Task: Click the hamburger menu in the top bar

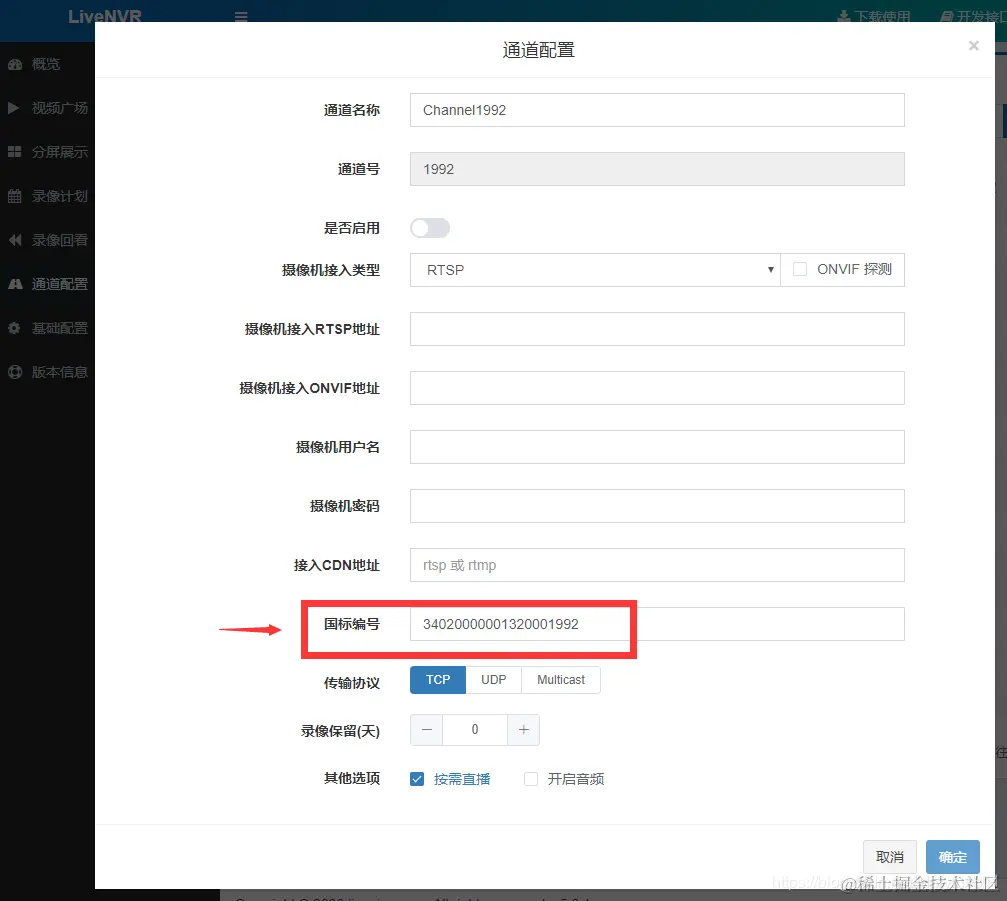Action: point(240,16)
